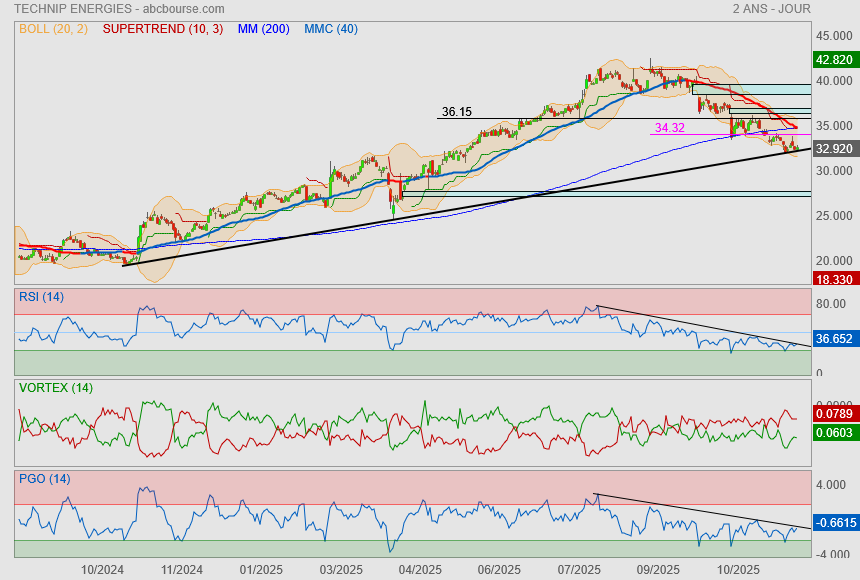Click the 2 ANS - JOUR period label
This screenshot has width=860, height=580.
pos(771,9)
